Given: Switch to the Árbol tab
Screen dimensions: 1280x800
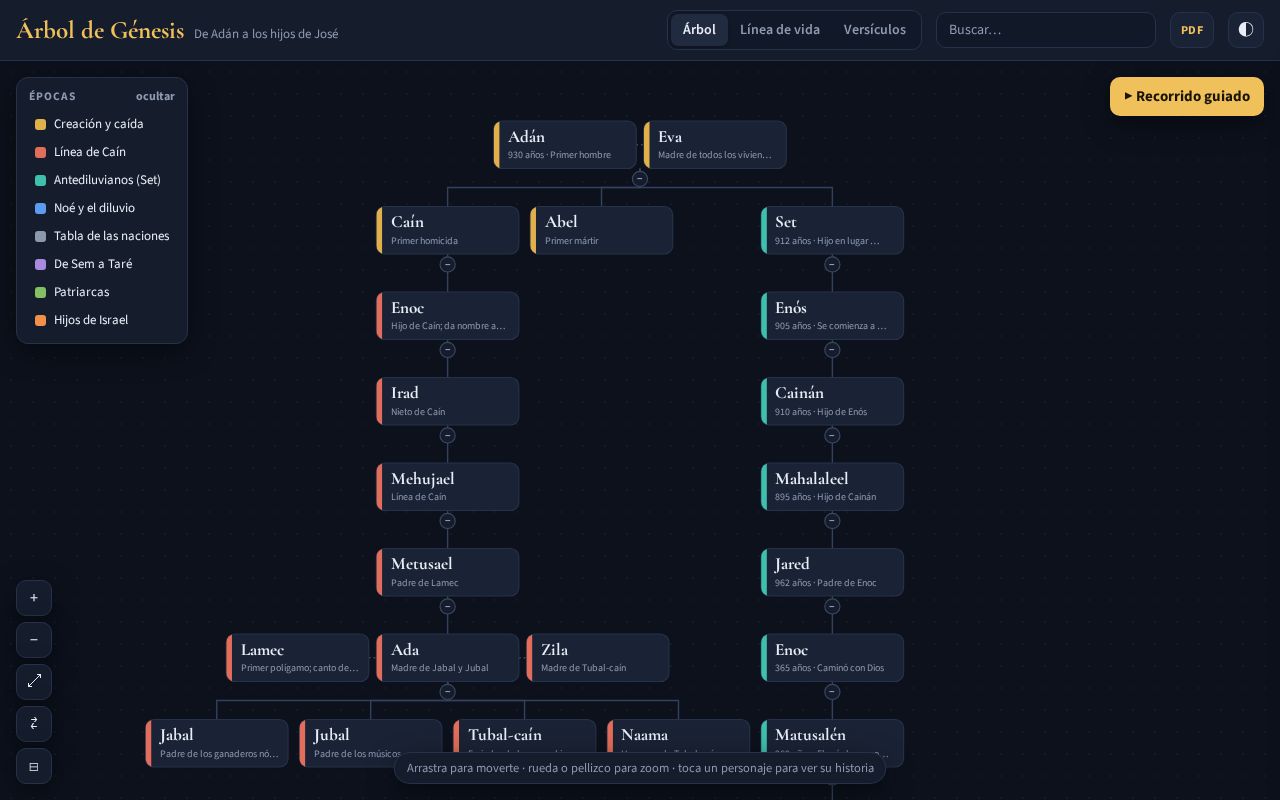Looking at the screenshot, I should pos(699,30).
